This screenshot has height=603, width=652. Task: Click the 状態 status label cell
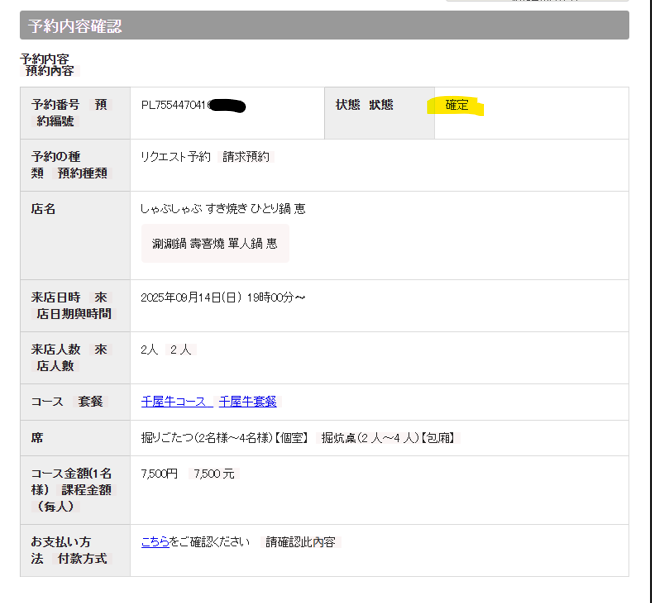point(365,105)
